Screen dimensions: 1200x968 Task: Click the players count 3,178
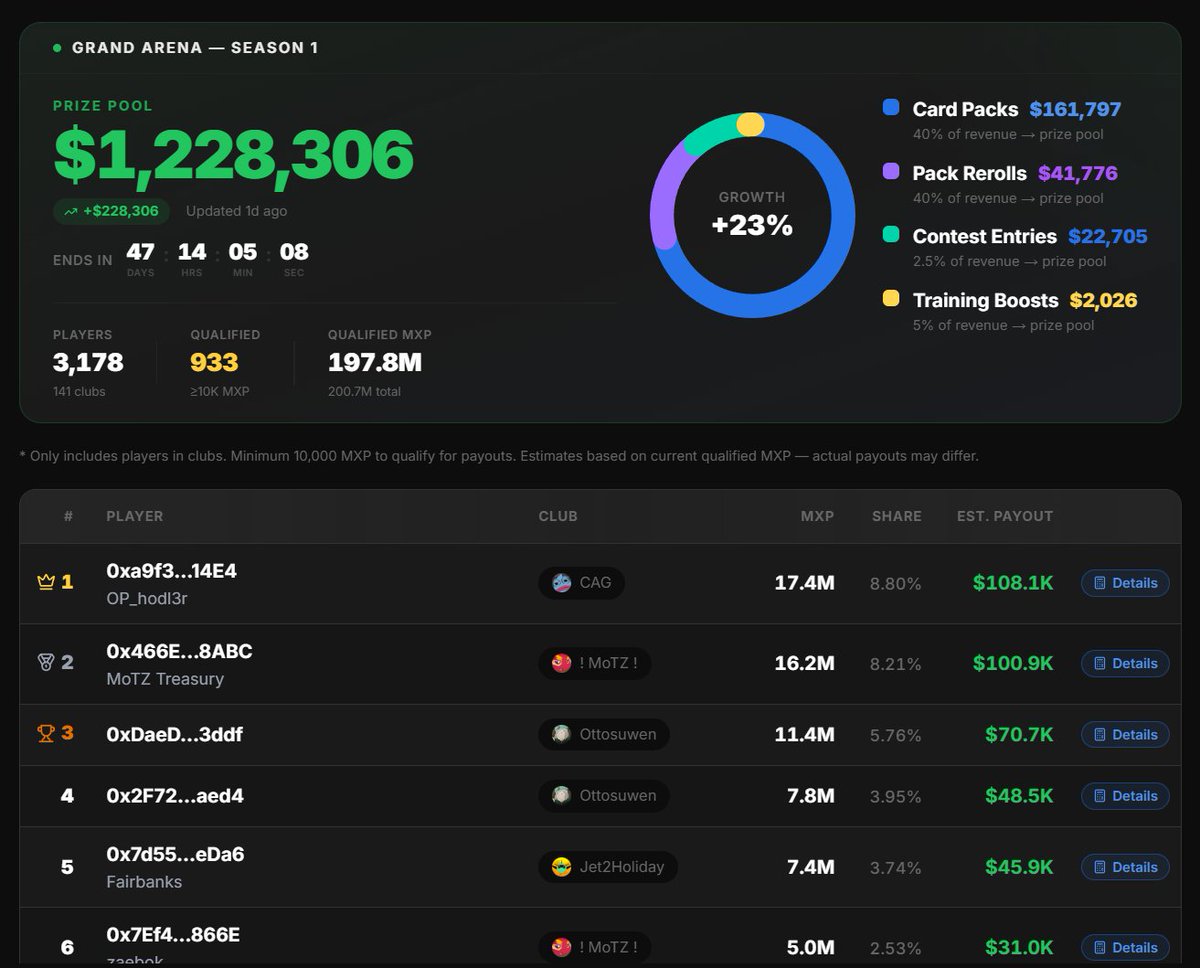88,362
